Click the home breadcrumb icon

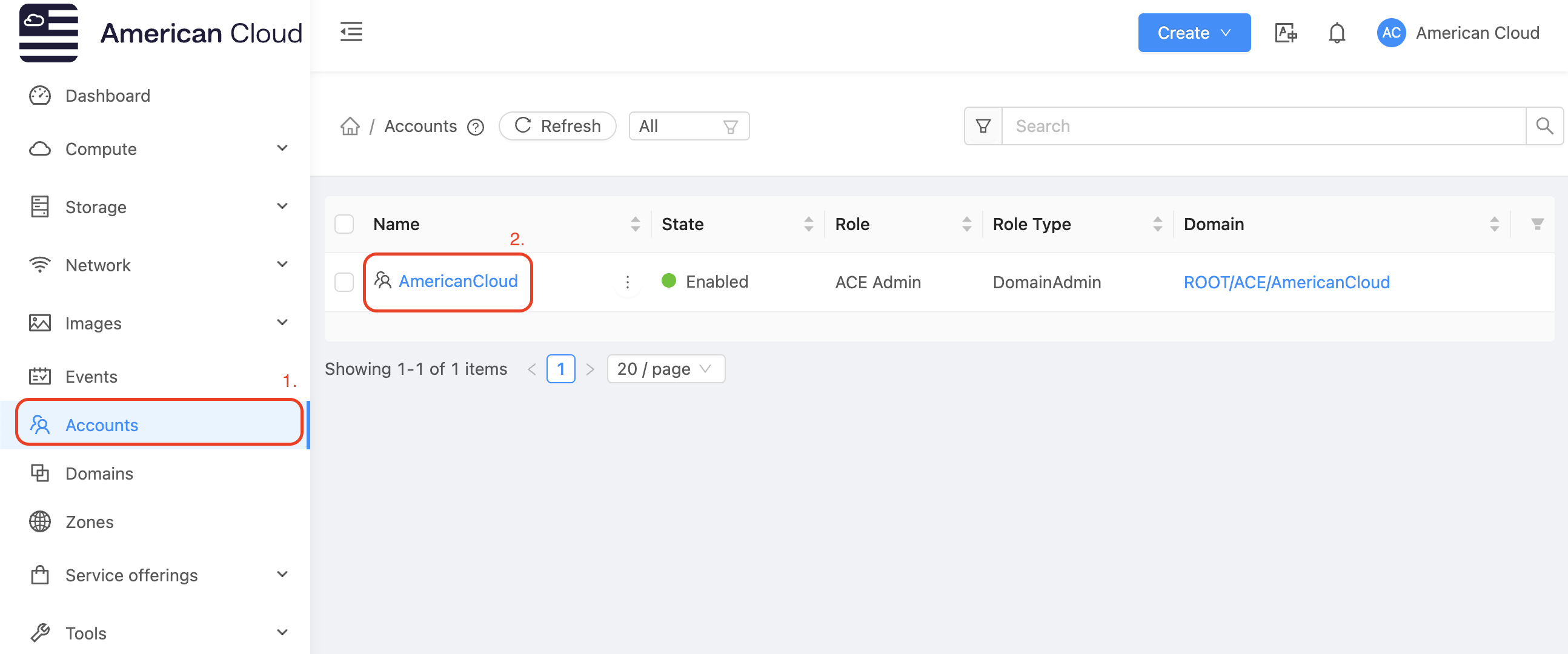point(350,126)
